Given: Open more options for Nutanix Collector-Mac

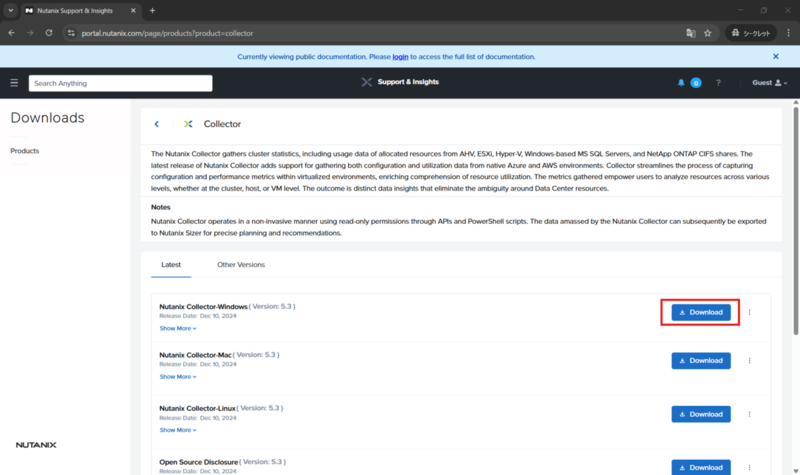Looking at the screenshot, I should tap(749, 361).
